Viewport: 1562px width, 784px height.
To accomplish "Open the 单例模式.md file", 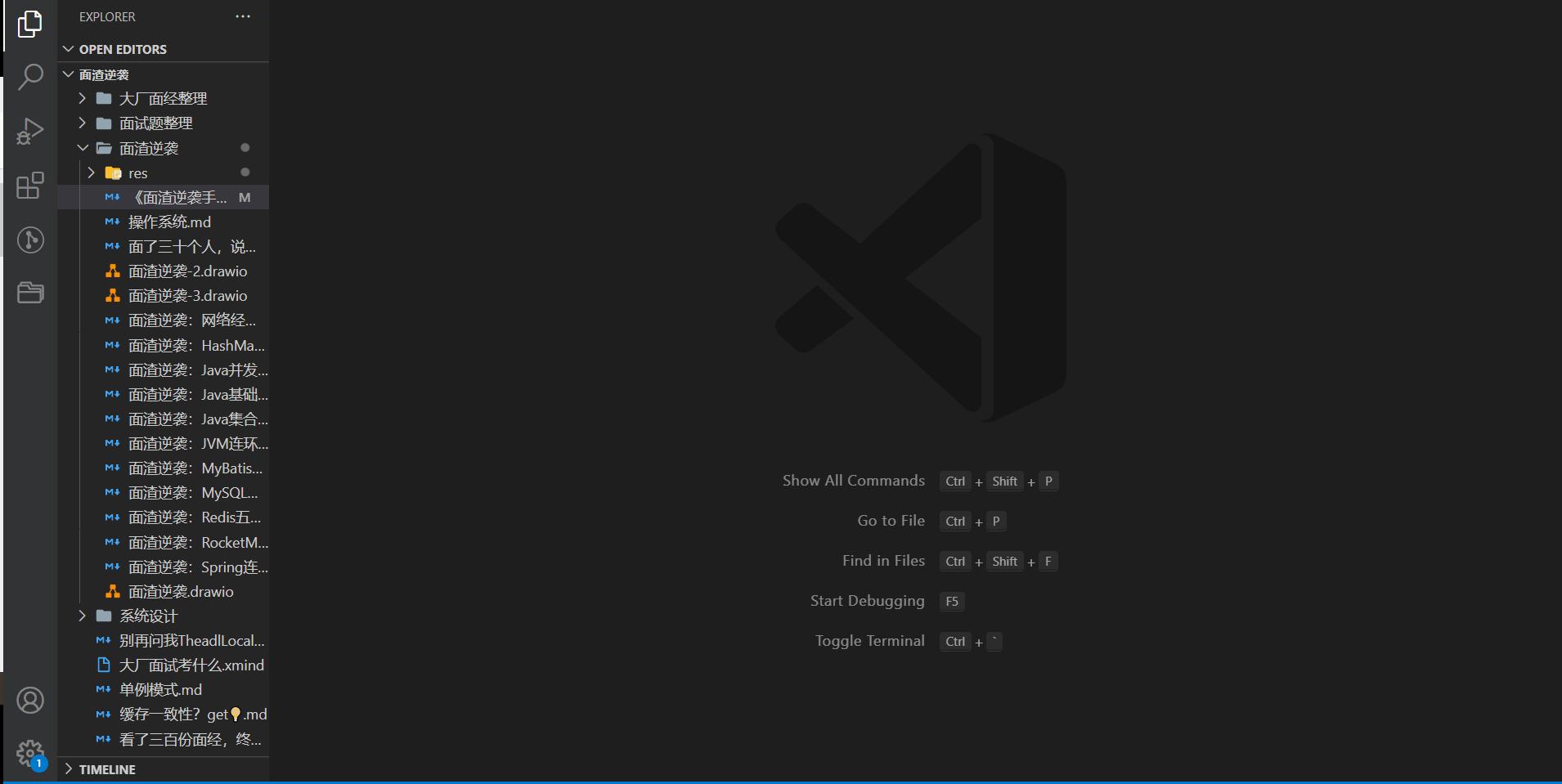I will (160, 689).
